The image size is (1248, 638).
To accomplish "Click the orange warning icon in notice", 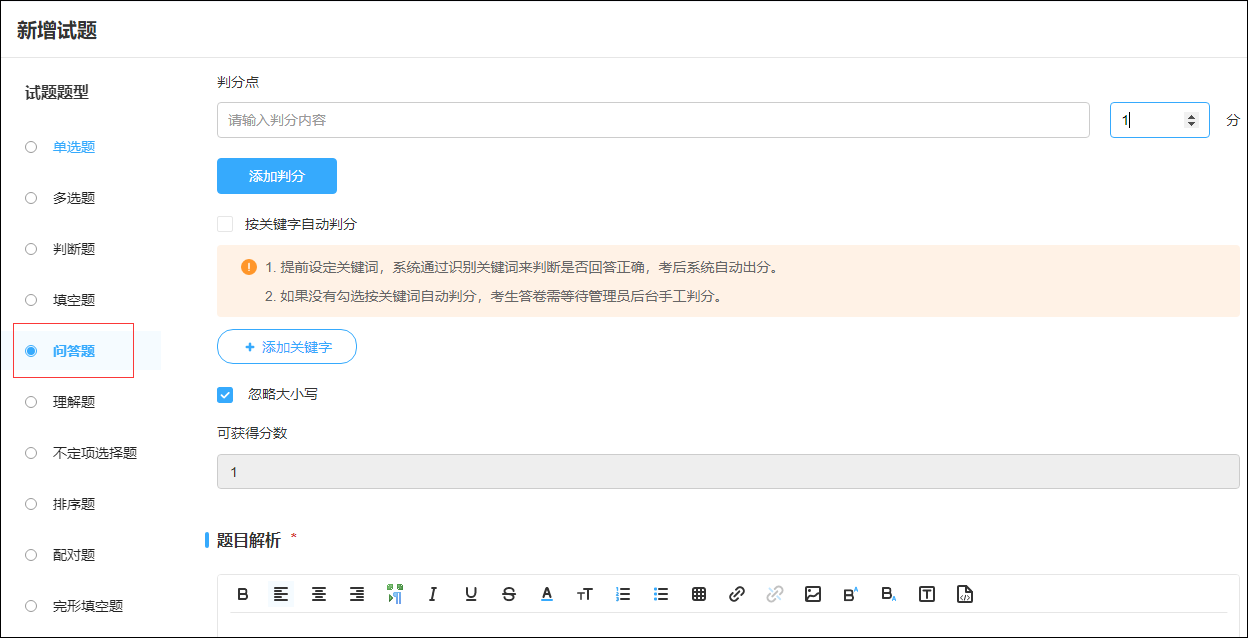I will click(x=249, y=267).
